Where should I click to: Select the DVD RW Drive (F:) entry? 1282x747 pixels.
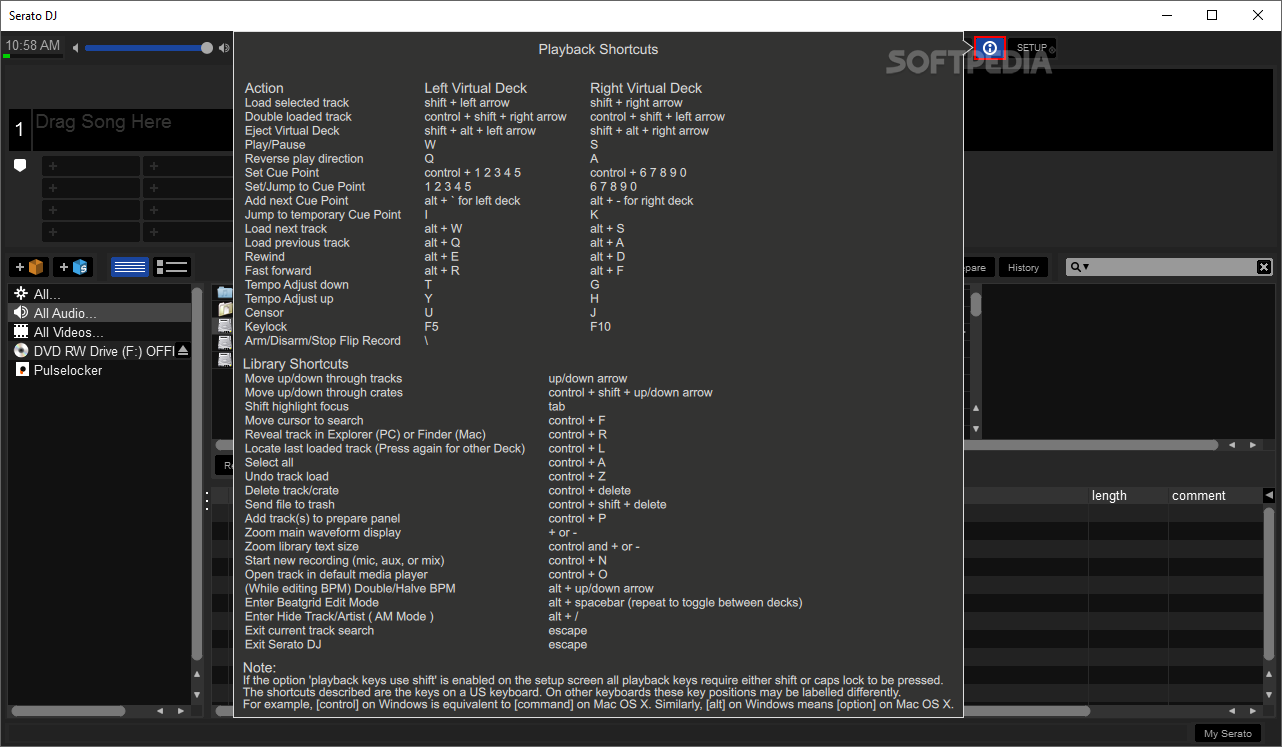point(92,351)
